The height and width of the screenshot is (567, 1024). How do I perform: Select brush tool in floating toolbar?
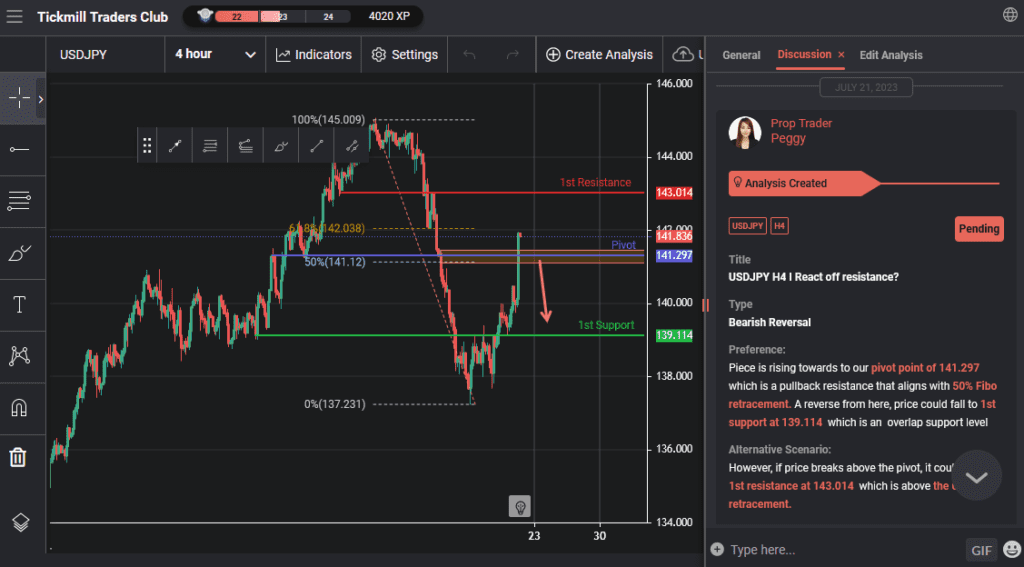(281, 146)
